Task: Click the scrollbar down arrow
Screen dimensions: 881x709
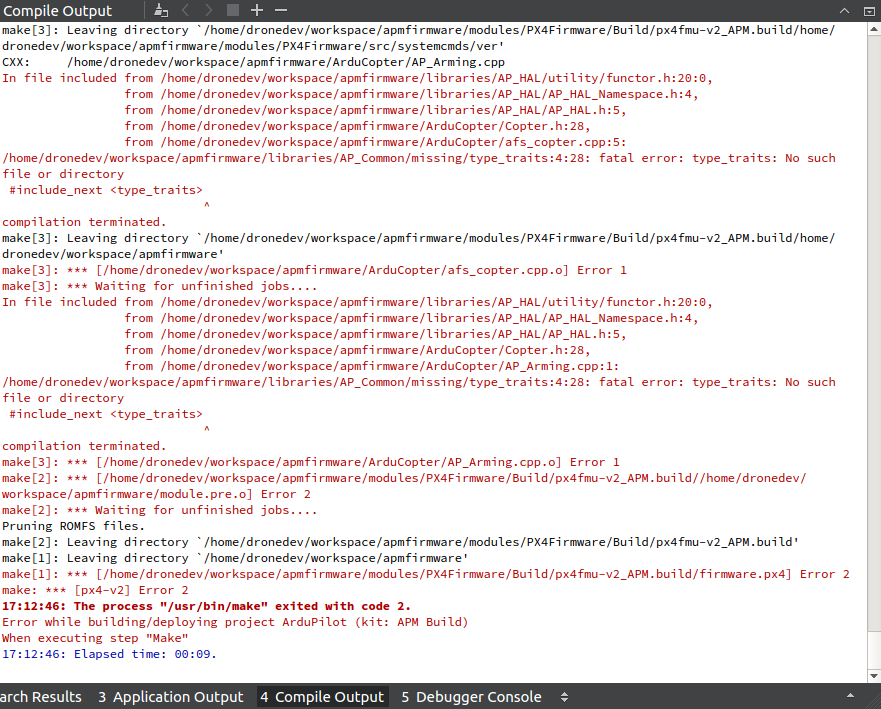Action: pyautogui.click(x=874, y=675)
